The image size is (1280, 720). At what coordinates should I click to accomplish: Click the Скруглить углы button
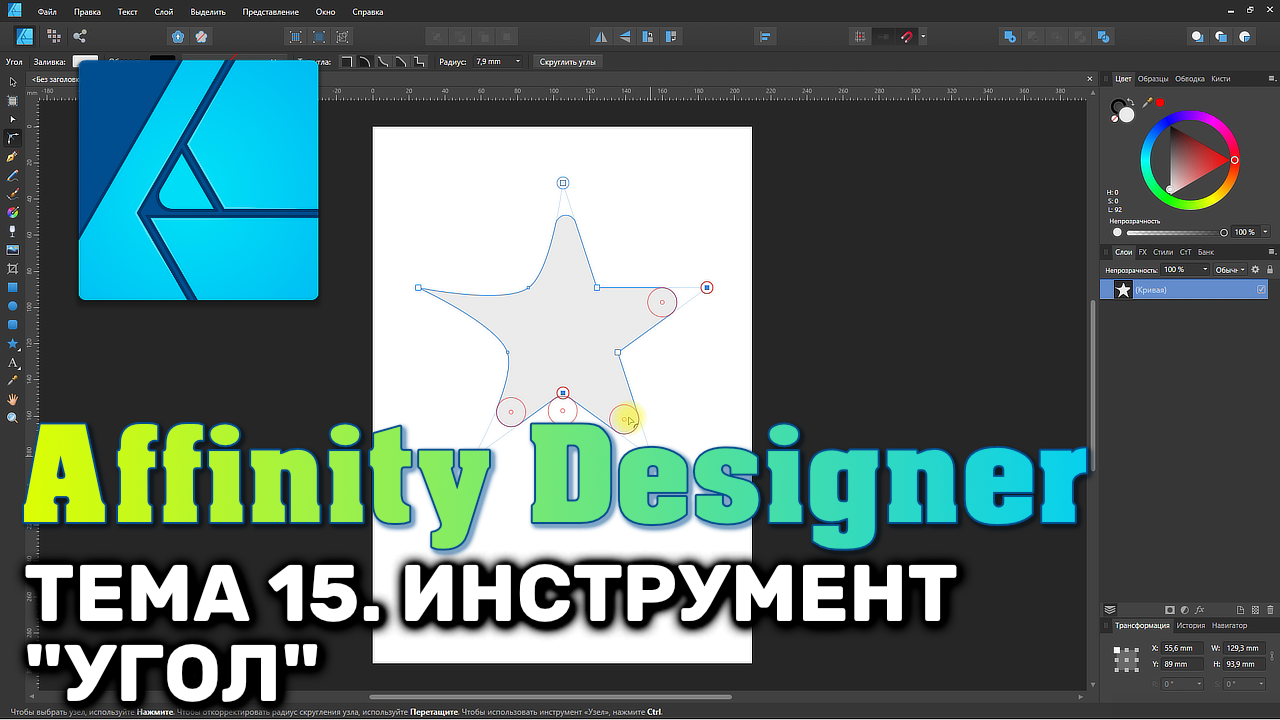tap(568, 62)
